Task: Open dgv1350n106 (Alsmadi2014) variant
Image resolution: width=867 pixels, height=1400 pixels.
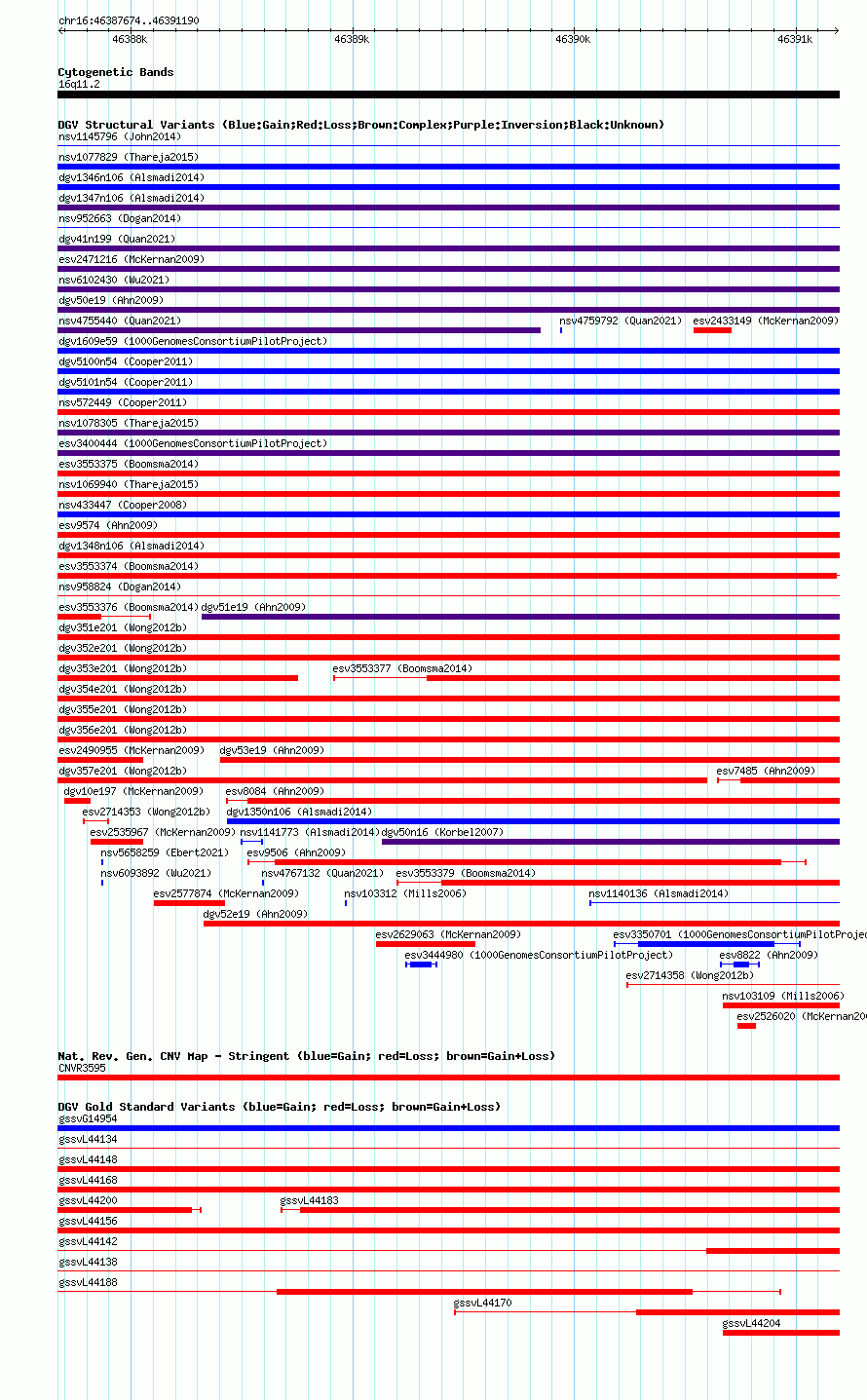Action: [x=533, y=821]
